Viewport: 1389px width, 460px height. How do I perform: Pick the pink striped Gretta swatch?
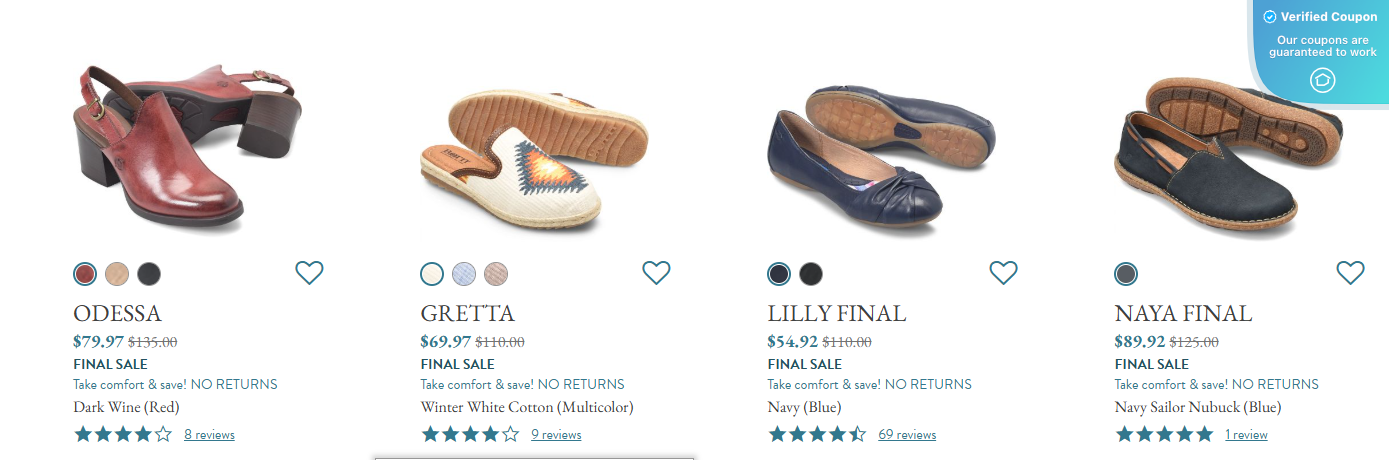(x=496, y=274)
